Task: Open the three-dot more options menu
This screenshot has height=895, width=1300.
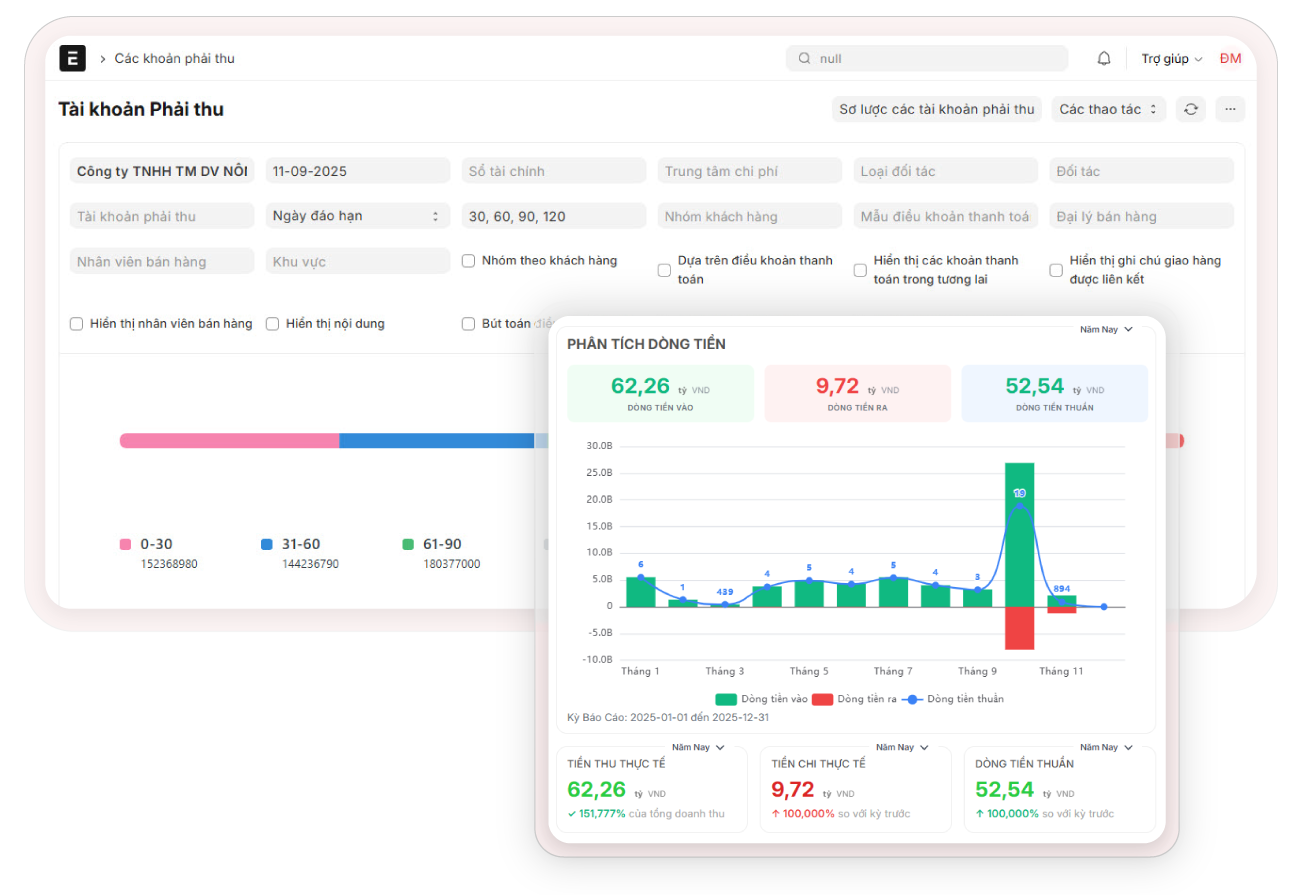Action: (x=1230, y=109)
